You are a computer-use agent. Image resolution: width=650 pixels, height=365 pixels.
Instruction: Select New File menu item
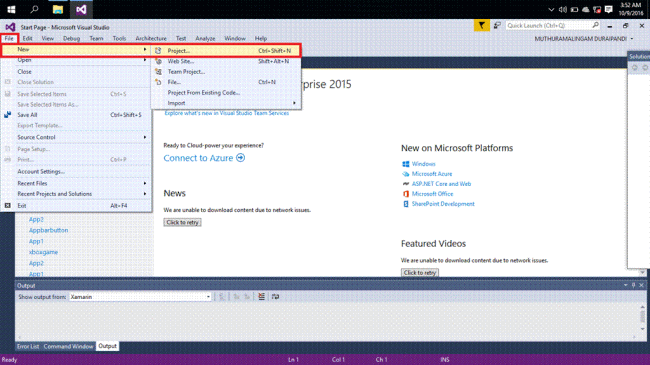pyautogui.click(x=226, y=82)
